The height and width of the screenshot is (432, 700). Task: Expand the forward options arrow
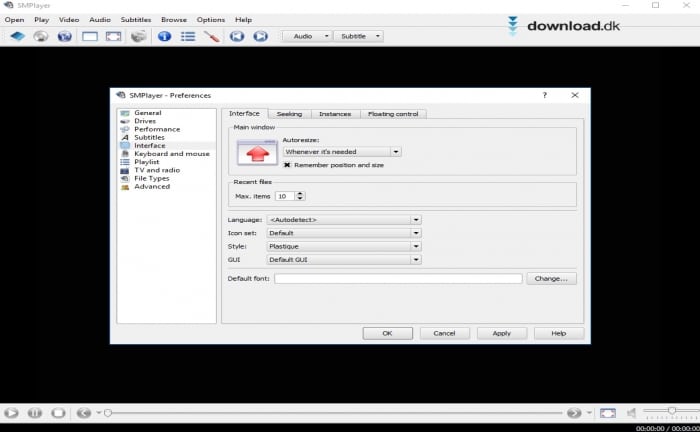point(589,413)
